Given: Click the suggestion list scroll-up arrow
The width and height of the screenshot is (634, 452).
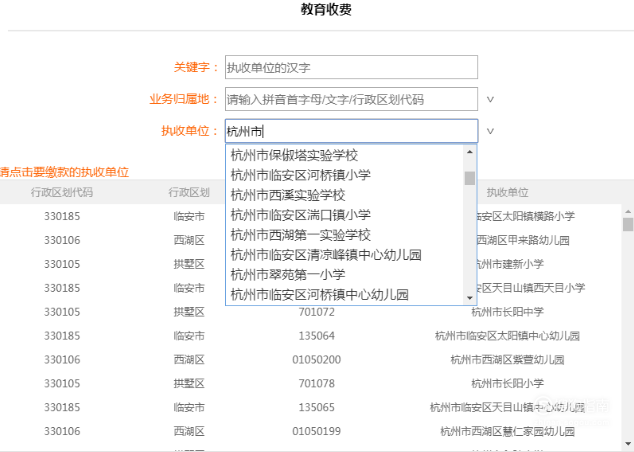Looking at the screenshot, I should tap(469, 152).
